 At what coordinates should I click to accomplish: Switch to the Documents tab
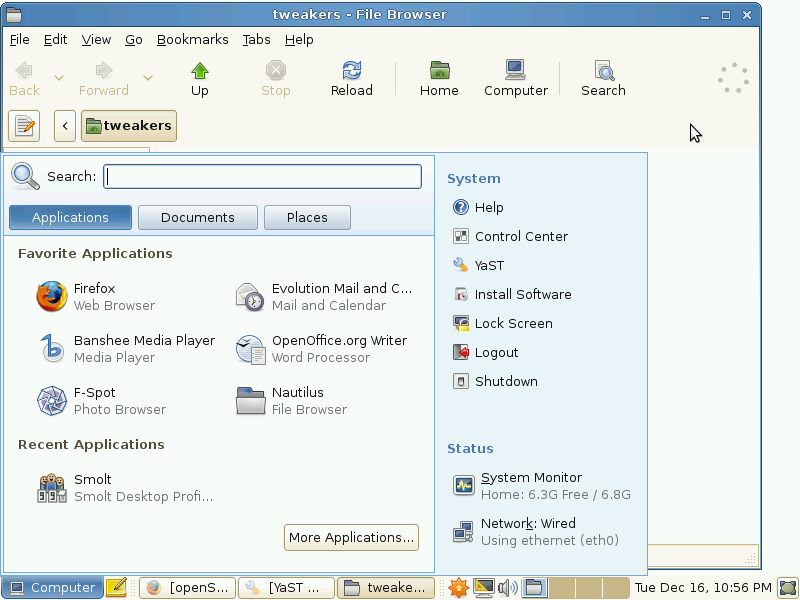point(198,217)
